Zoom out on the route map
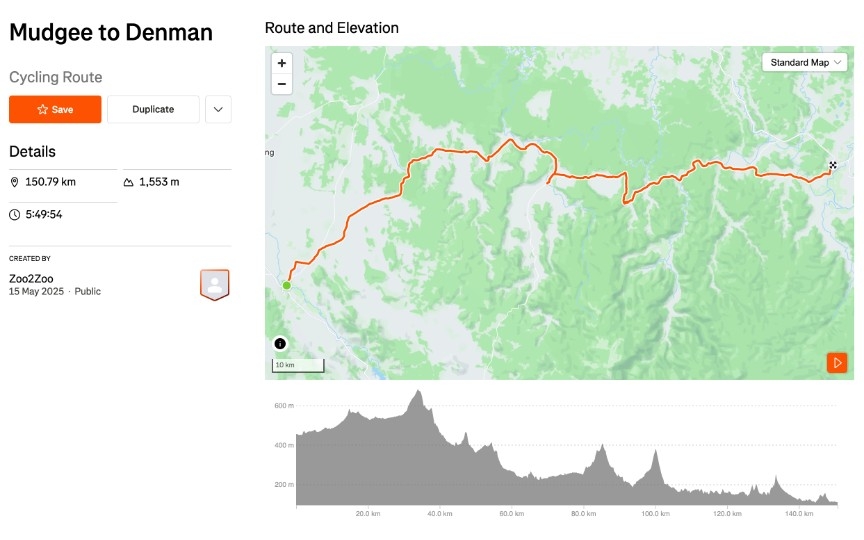The height and width of the screenshot is (540, 864). pos(282,84)
